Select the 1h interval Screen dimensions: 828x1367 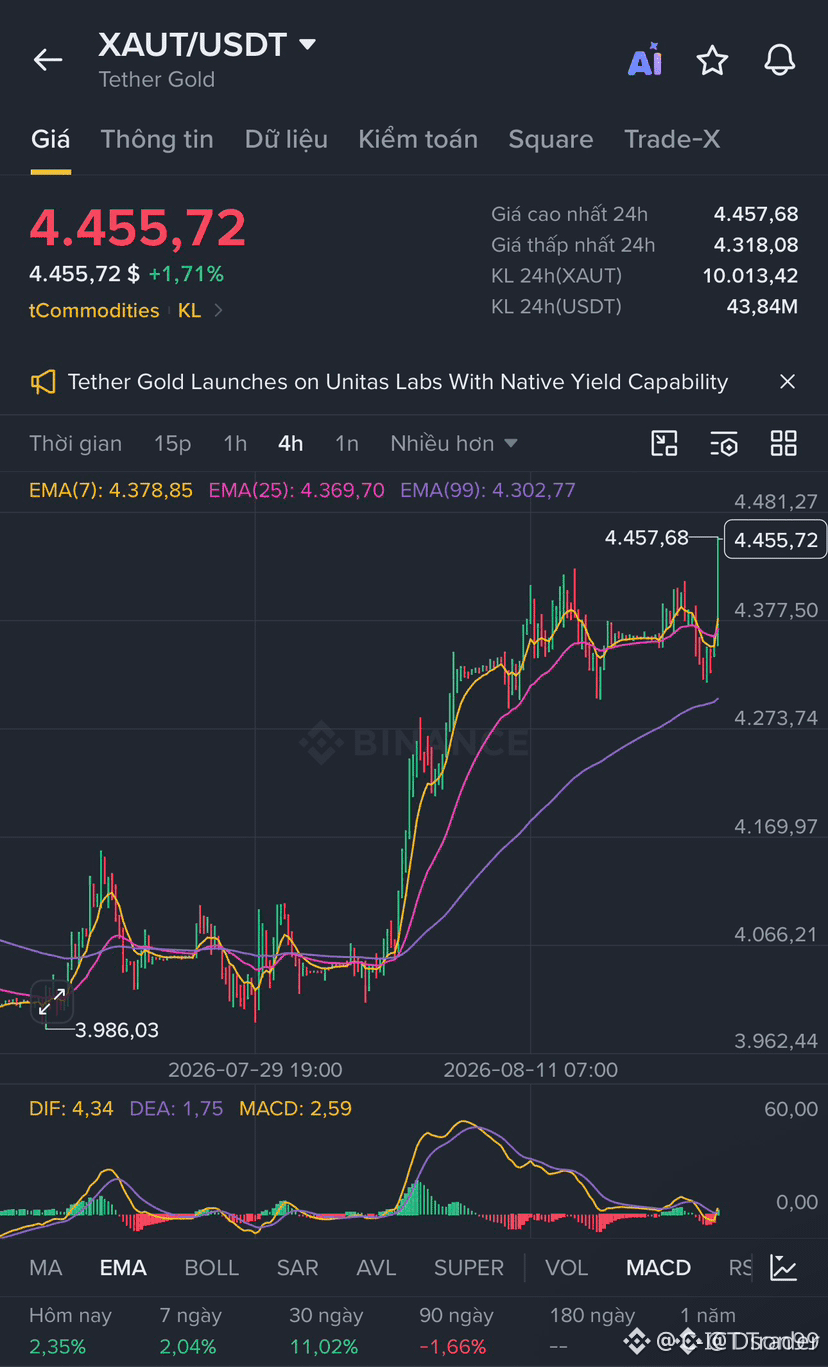pos(235,443)
